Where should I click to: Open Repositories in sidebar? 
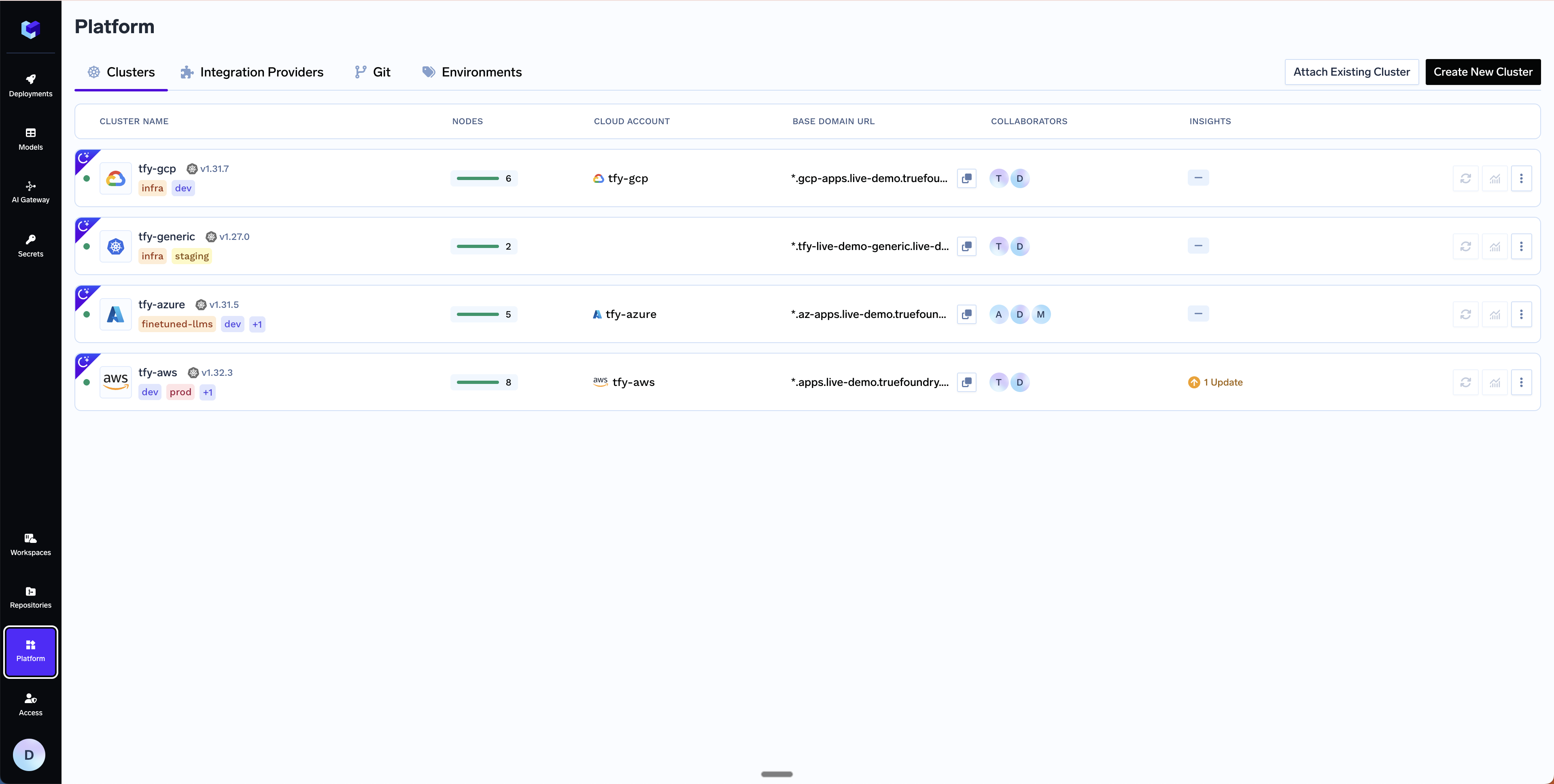click(x=30, y=597)
